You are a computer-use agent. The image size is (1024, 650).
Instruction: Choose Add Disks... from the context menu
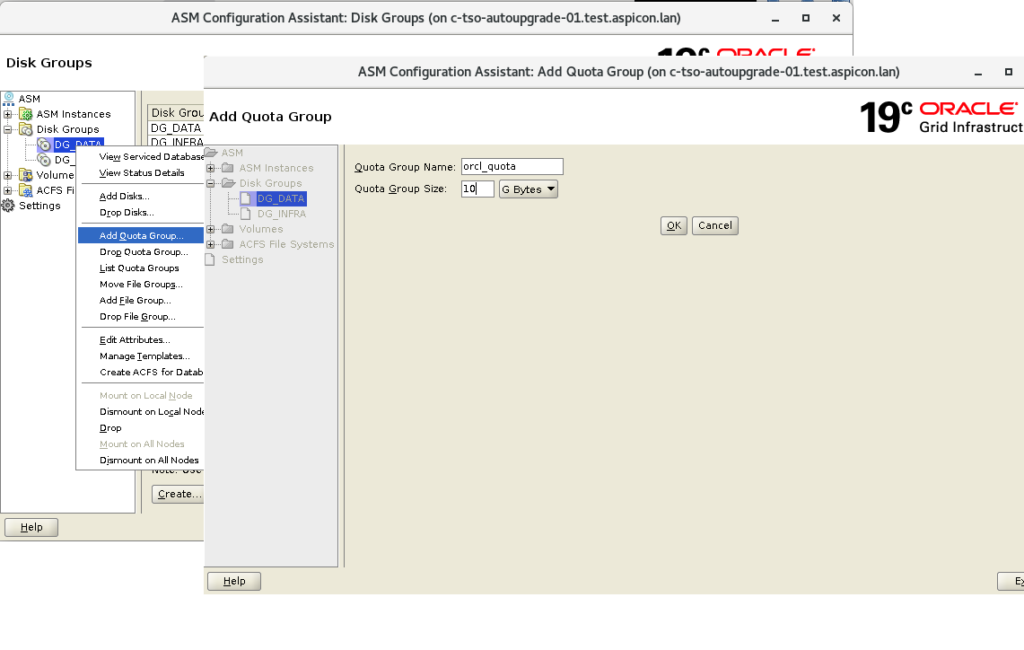pyautogui.click(x=141, y=196)
